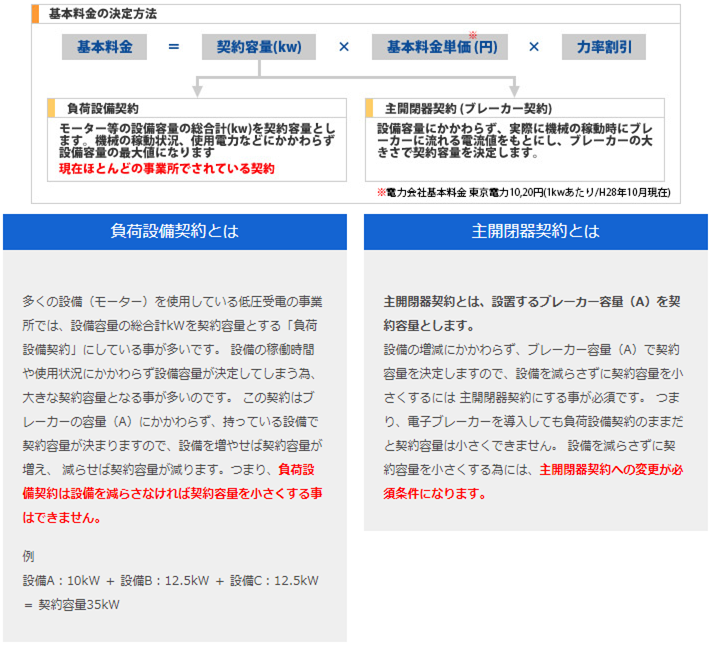Click the 基本料金 formula box
This screenshot has height=646, width=711.
pos(104,47)
